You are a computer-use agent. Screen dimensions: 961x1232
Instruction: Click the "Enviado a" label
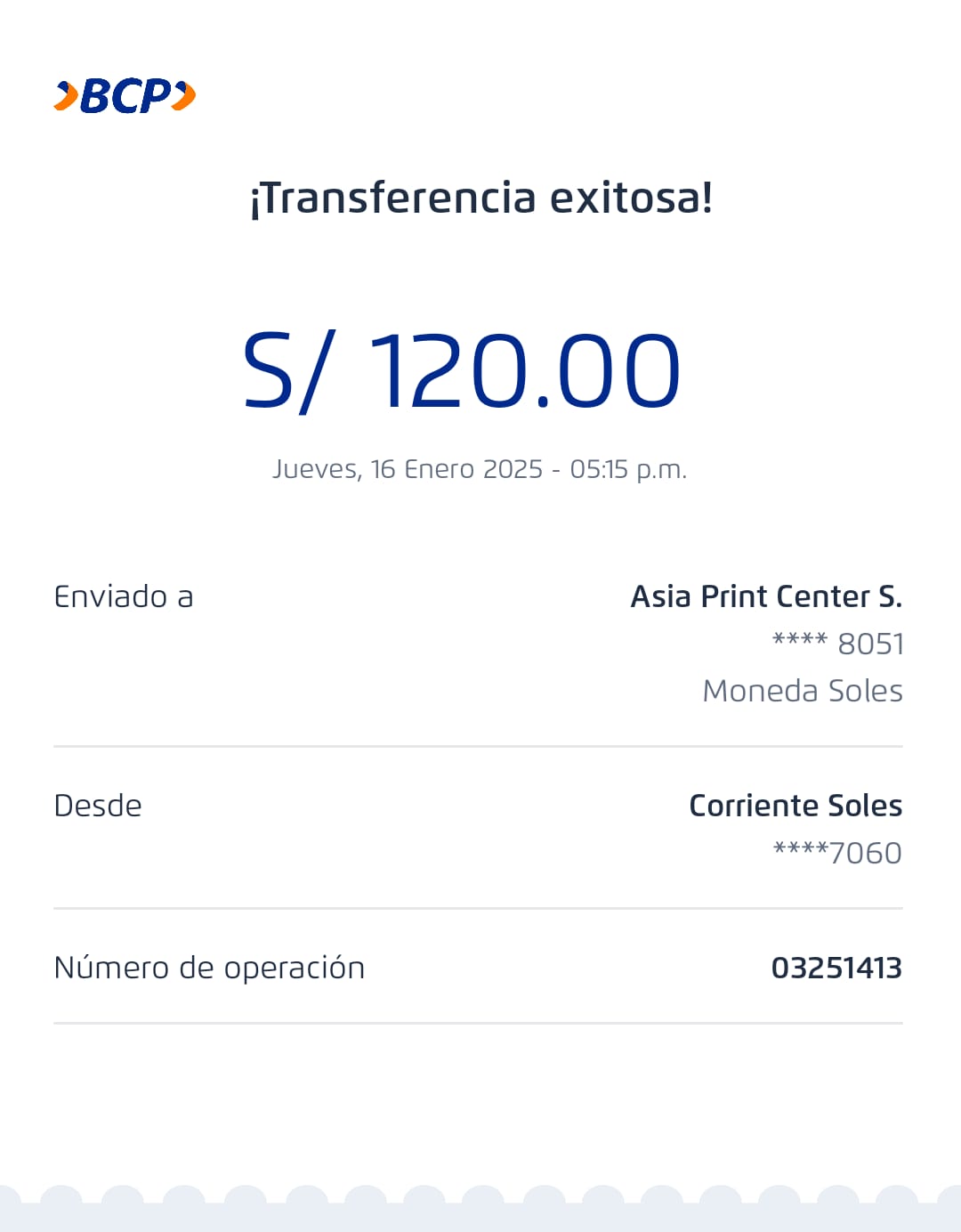[x=124, y=596]
